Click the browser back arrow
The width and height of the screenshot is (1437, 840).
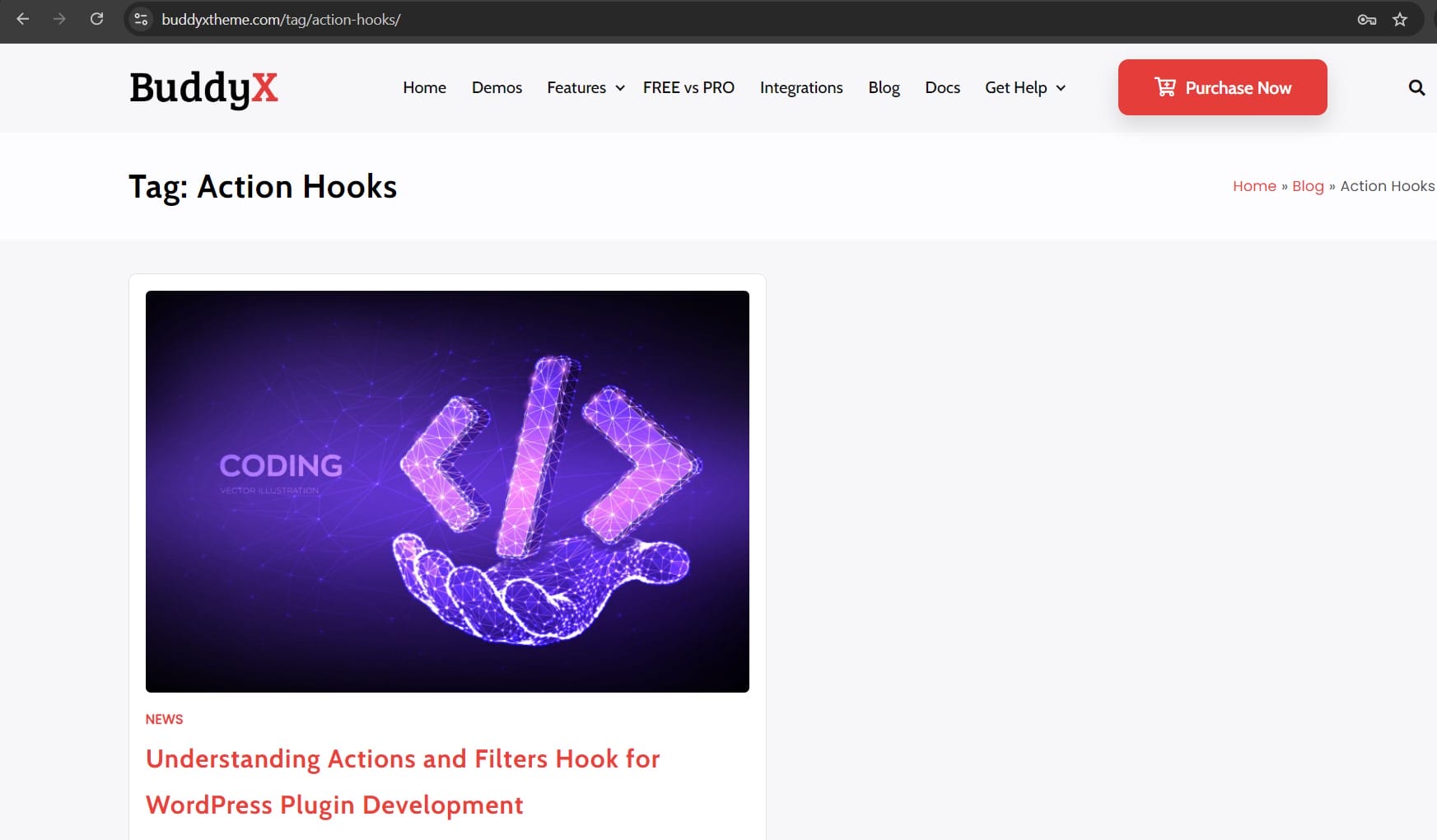click(23, 19)
